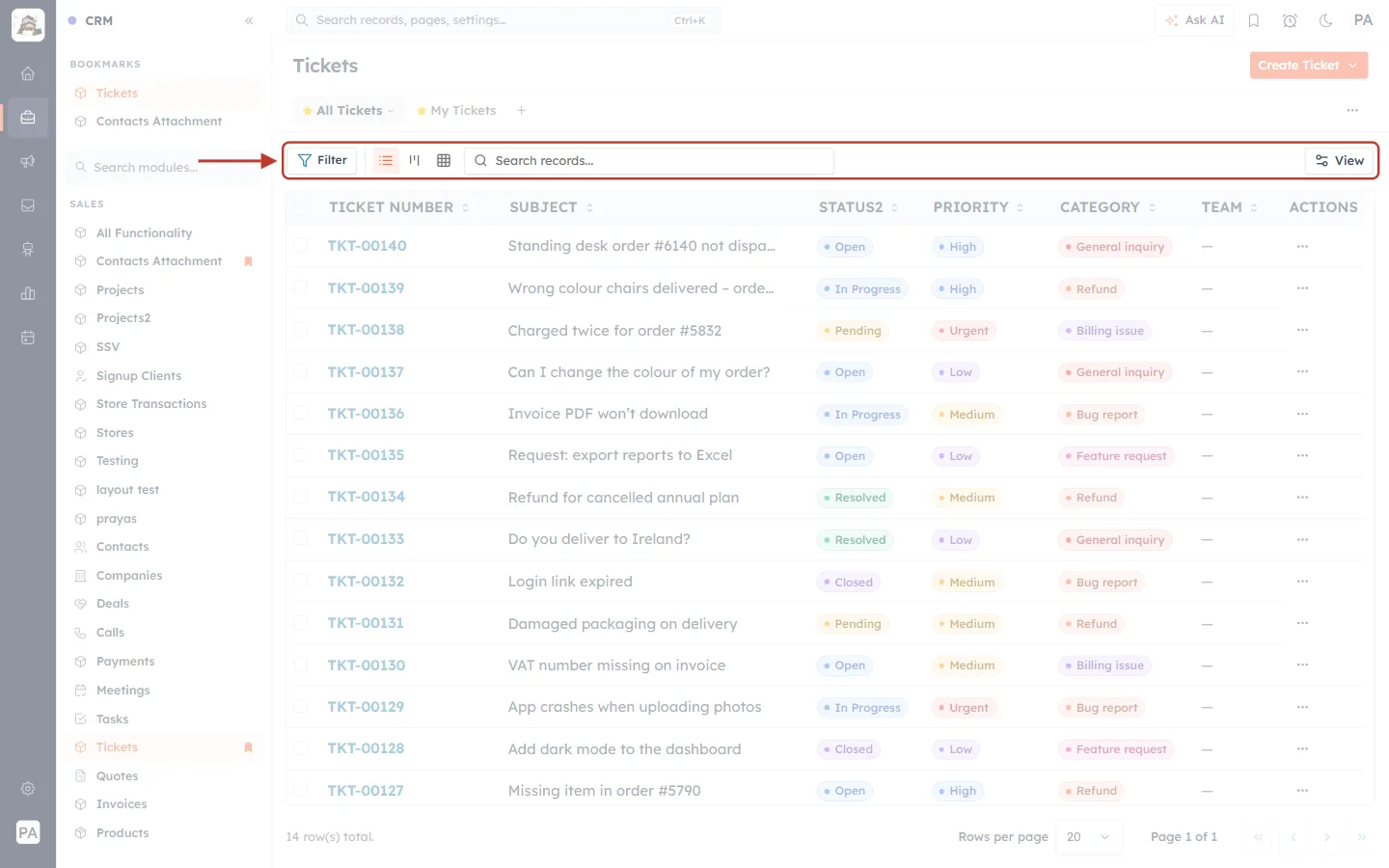The height and width of the screenshot is (868, 1389).
Task: Open the settings gear in left rail
Action: (x=28, y=788)
